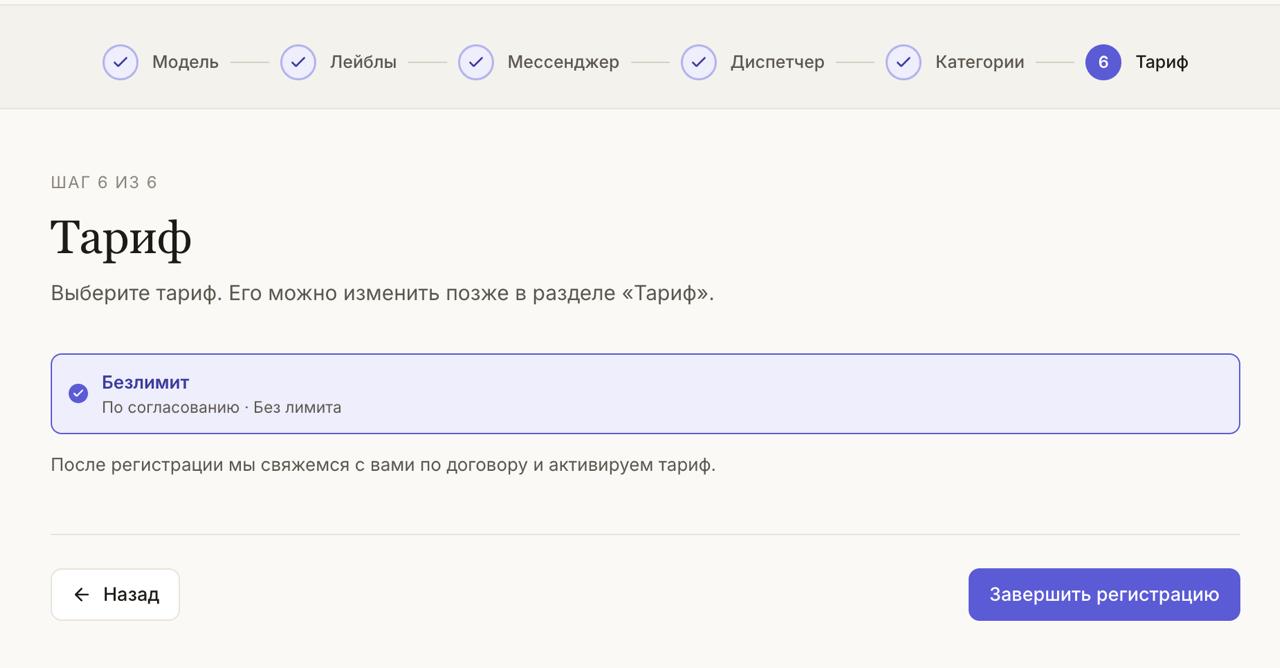Click the Категории step checkmark icon
Viewport: 1280px width, 668px height.
coord(903,62)
